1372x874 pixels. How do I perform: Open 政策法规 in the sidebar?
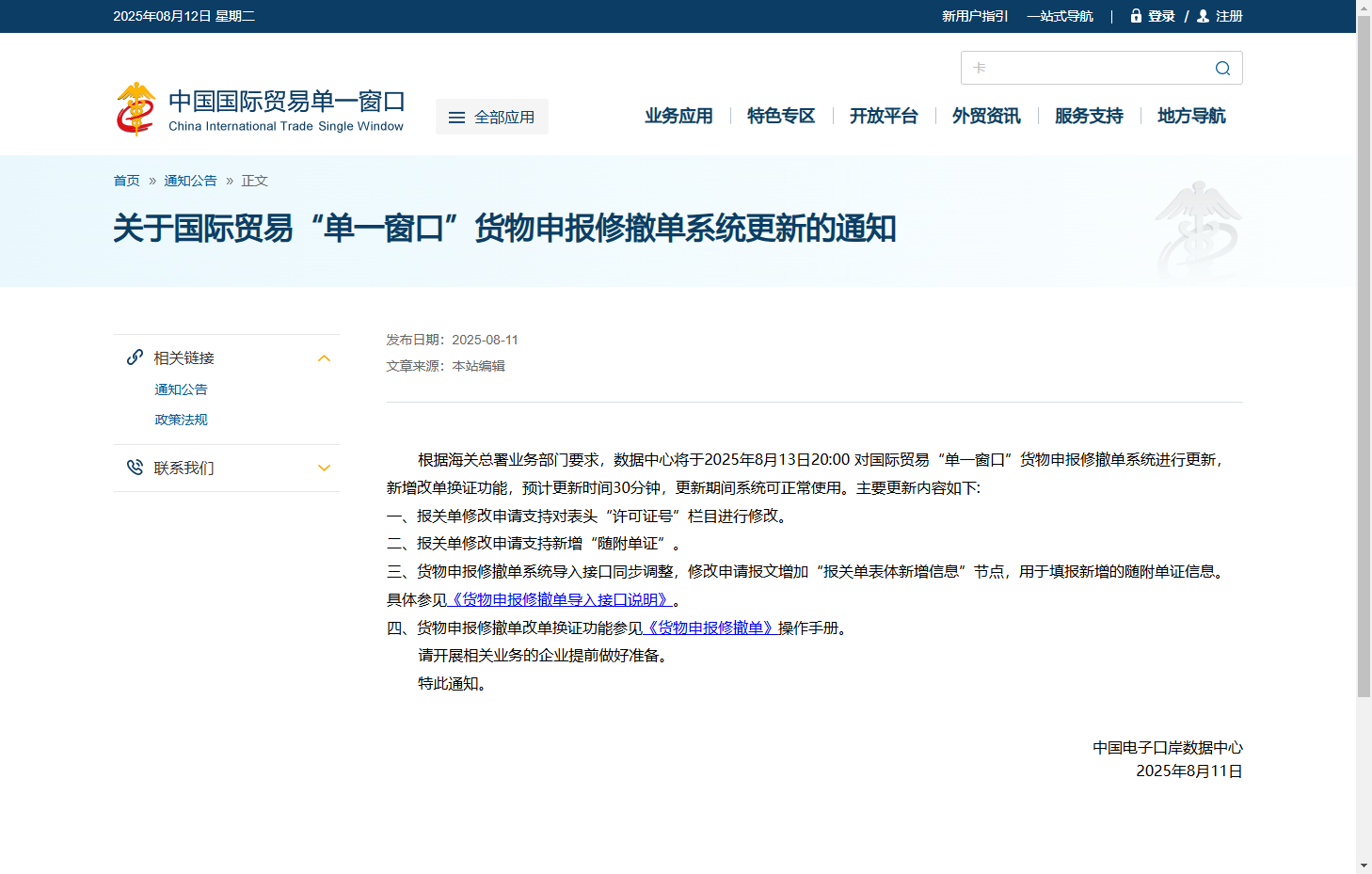point(181,420)
